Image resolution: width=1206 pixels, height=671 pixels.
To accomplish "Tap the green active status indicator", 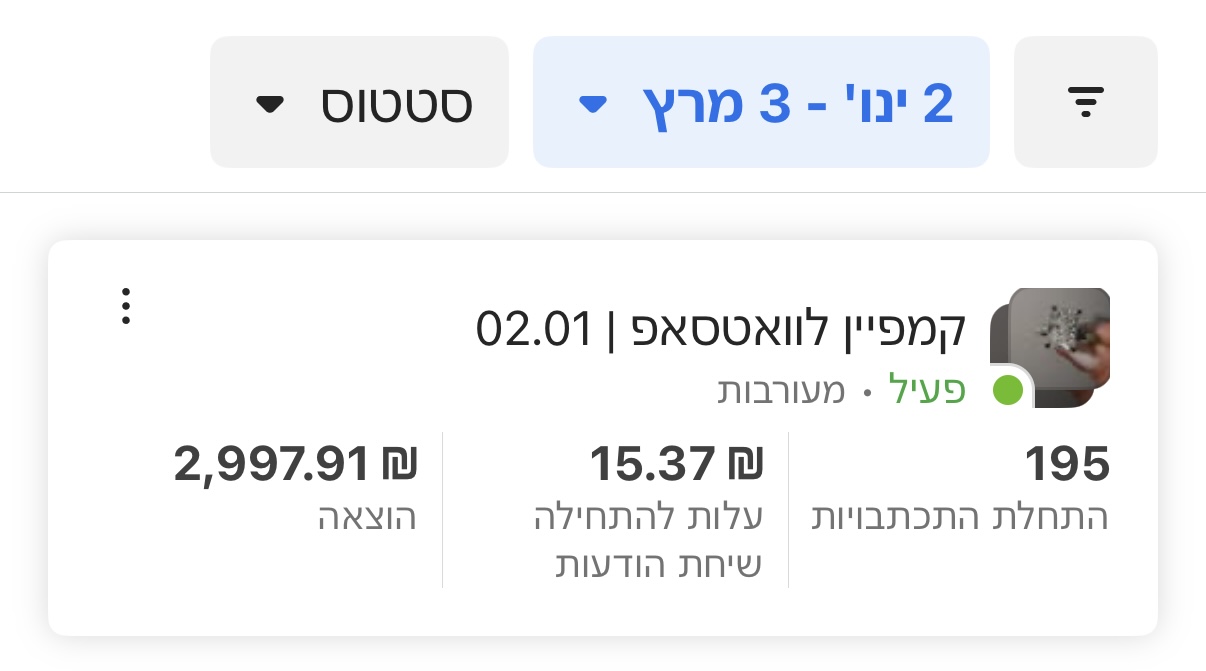I will 1009,392.
